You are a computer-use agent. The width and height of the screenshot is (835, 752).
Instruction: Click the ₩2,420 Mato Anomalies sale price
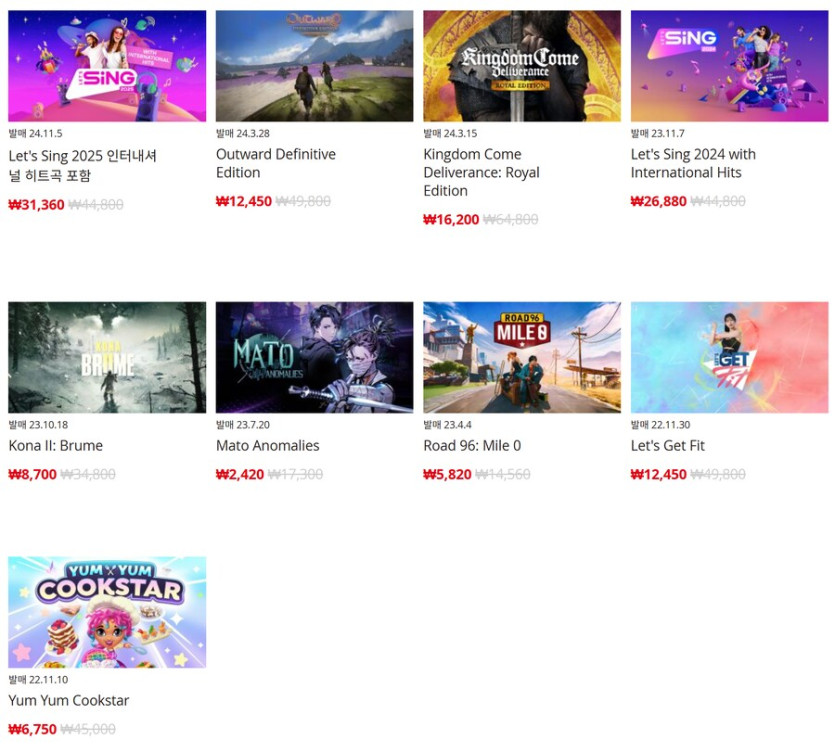click(240, 475)
